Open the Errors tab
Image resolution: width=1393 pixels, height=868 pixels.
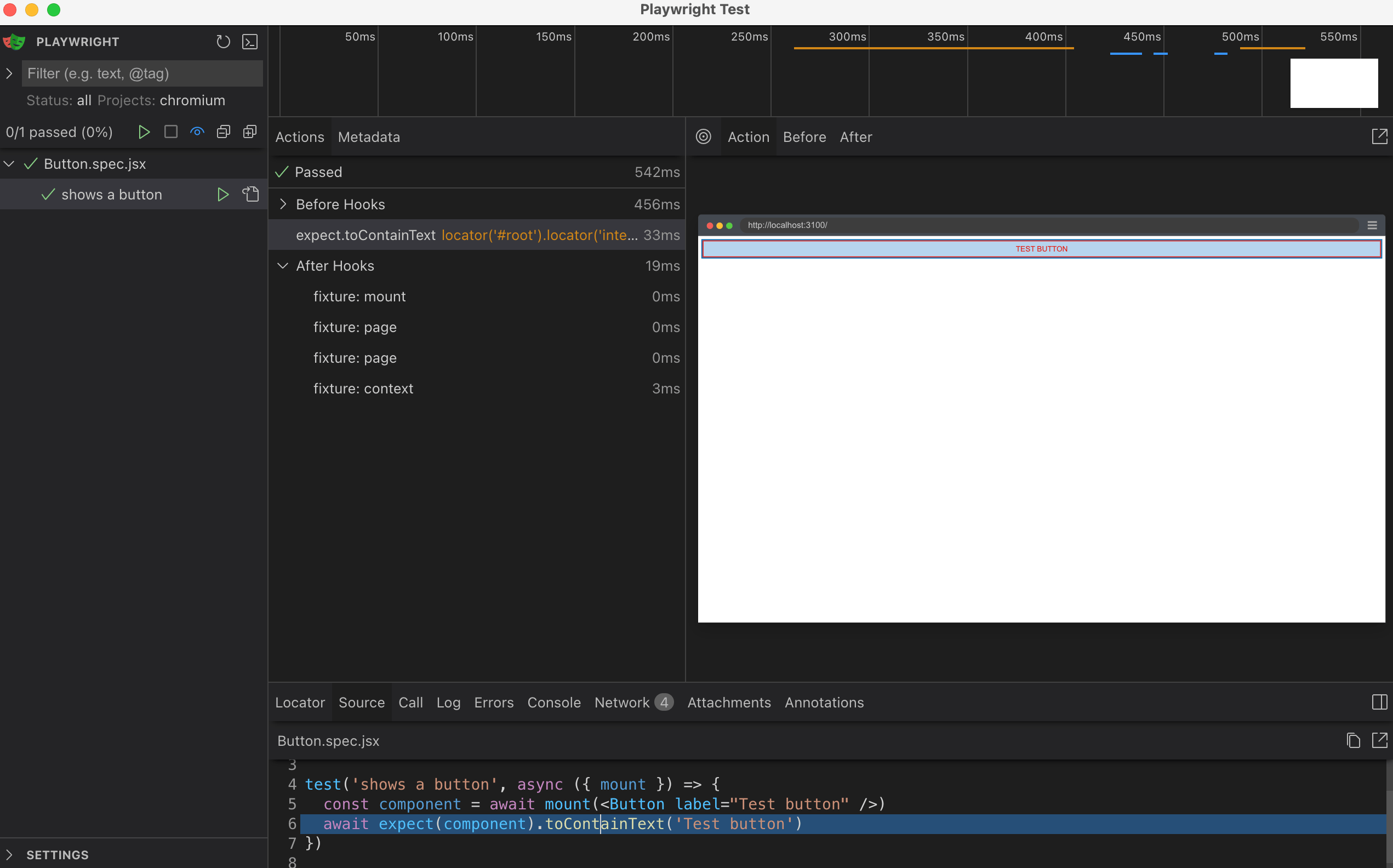pos(494,702)
